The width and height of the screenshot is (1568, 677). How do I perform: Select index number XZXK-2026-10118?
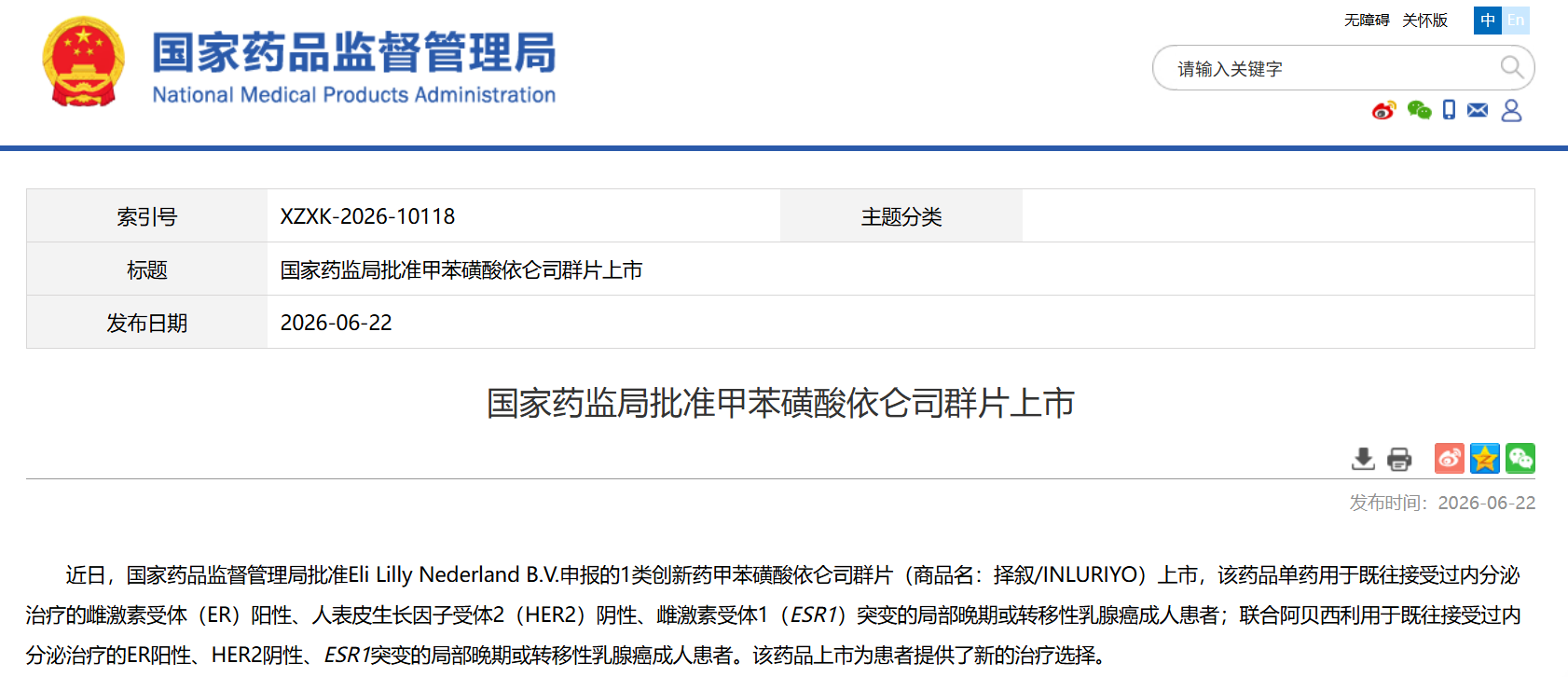(367, 216)
